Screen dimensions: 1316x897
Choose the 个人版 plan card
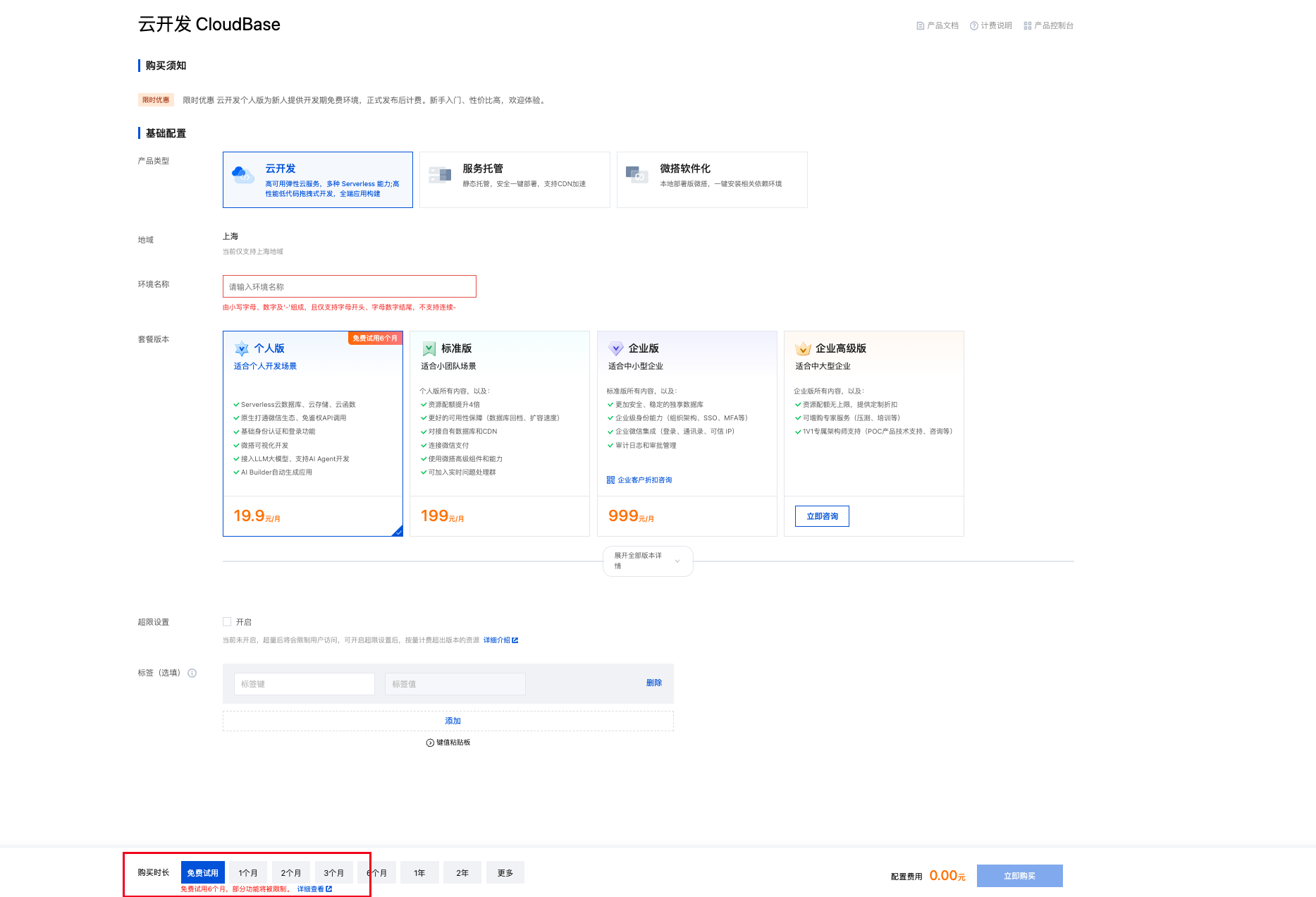313,434
